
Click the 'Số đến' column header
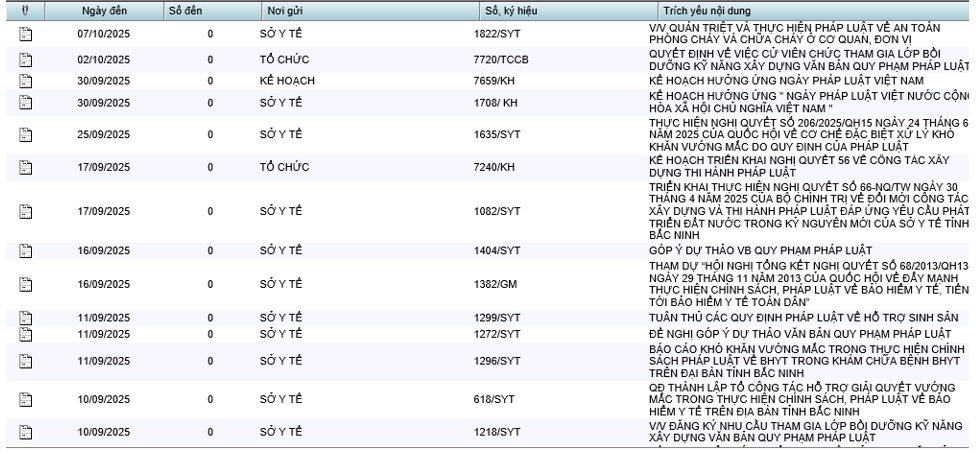(186, 10)
